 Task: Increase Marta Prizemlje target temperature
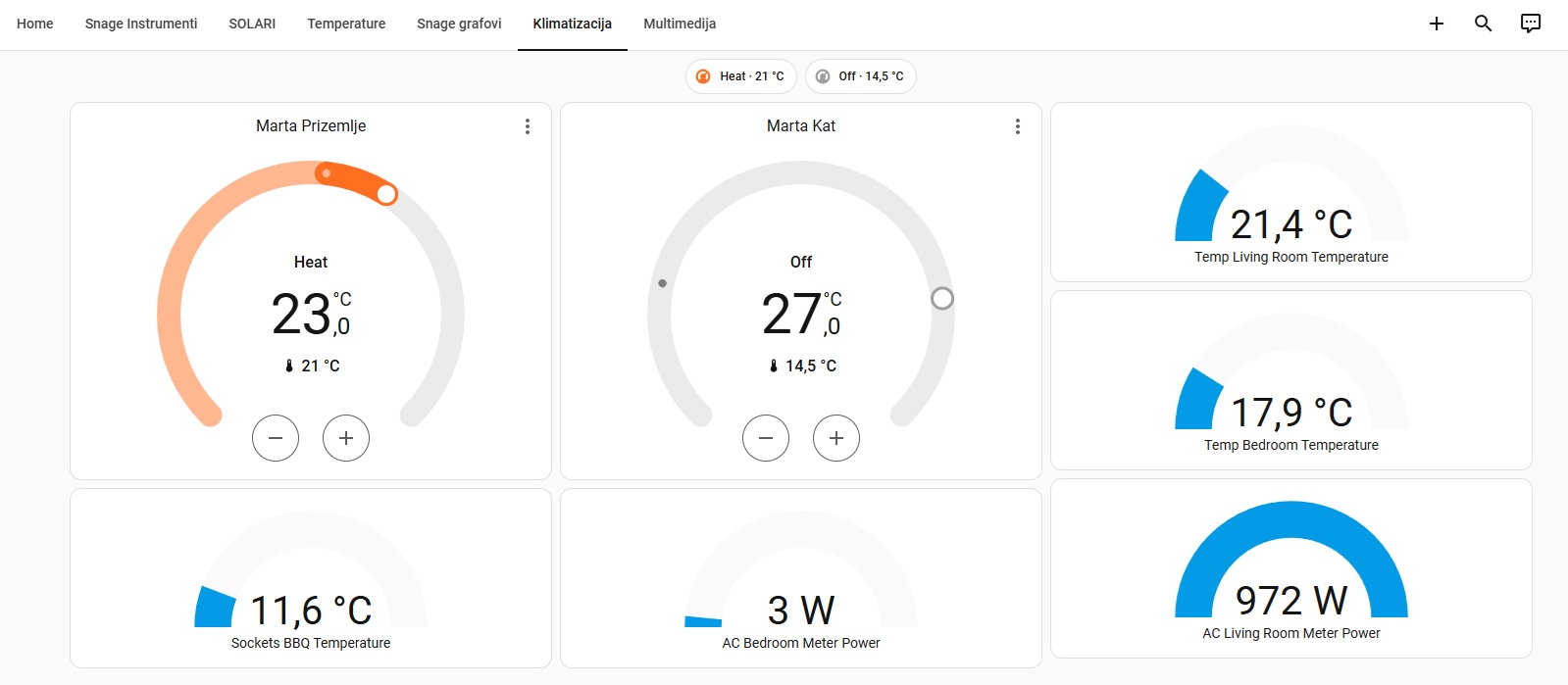tap(346, 438)
